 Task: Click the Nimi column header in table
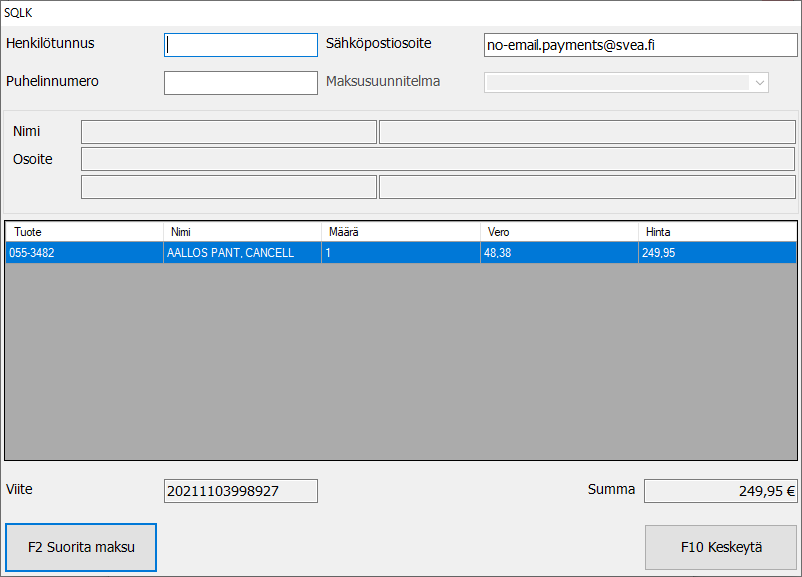[x=242, y=232]
